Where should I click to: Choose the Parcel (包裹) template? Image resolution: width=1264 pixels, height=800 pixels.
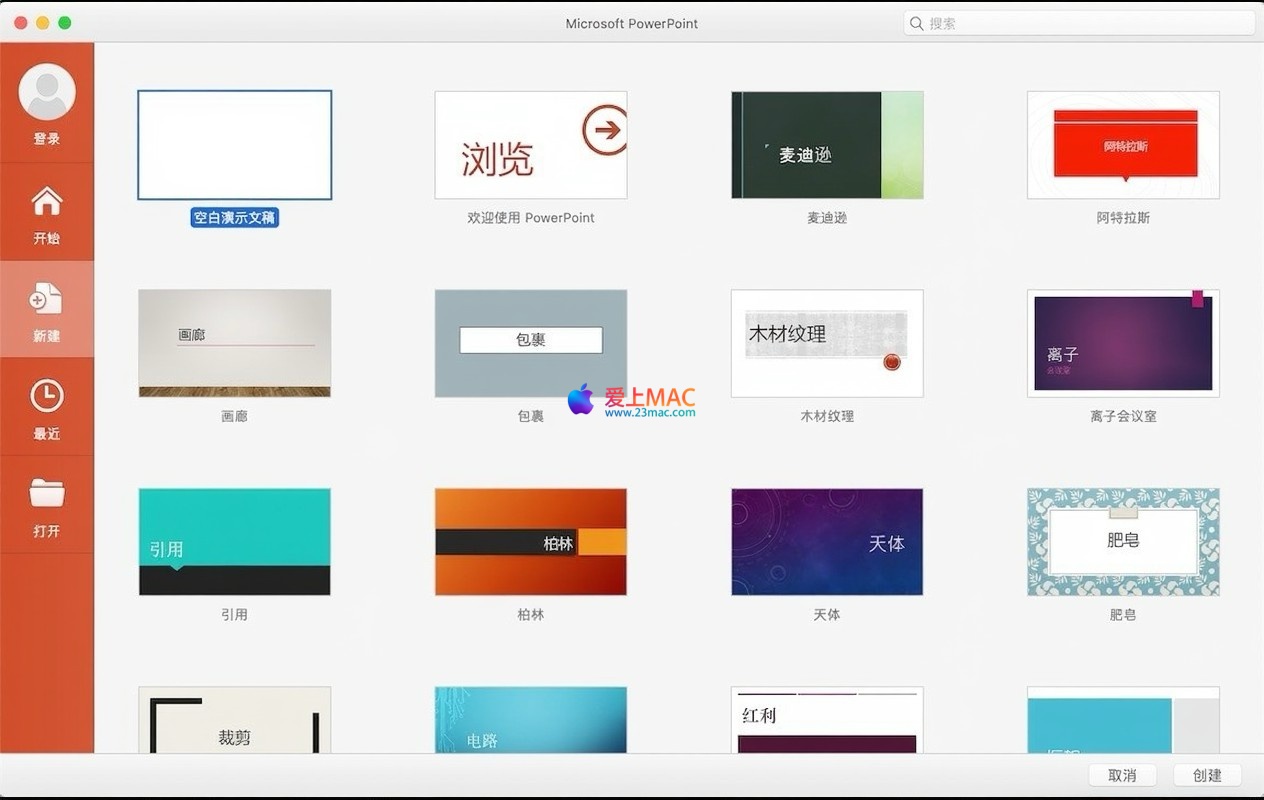pos(531,343)
